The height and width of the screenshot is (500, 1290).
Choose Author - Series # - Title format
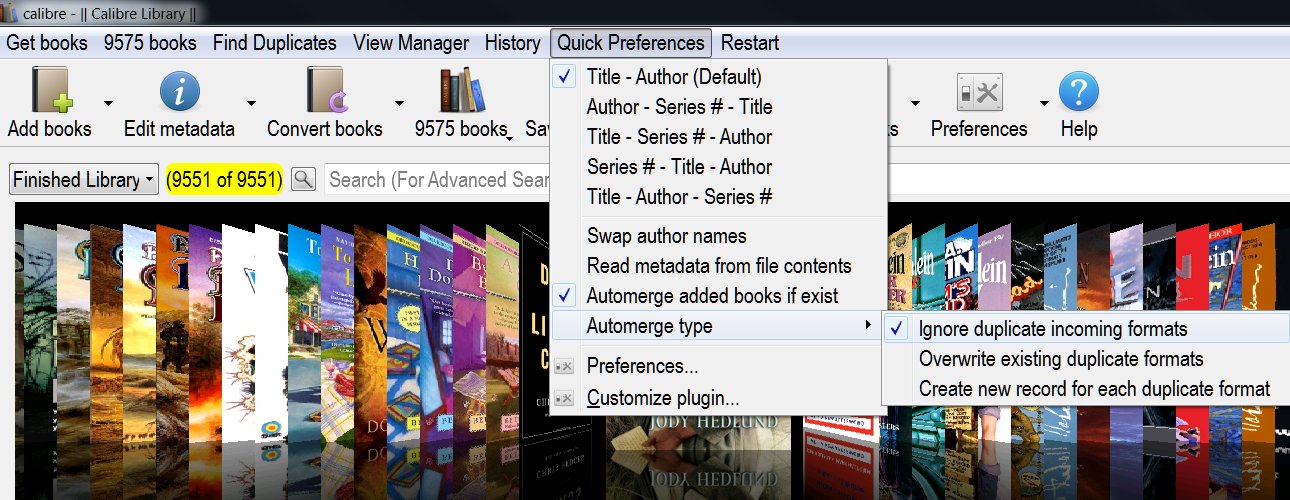718,106
